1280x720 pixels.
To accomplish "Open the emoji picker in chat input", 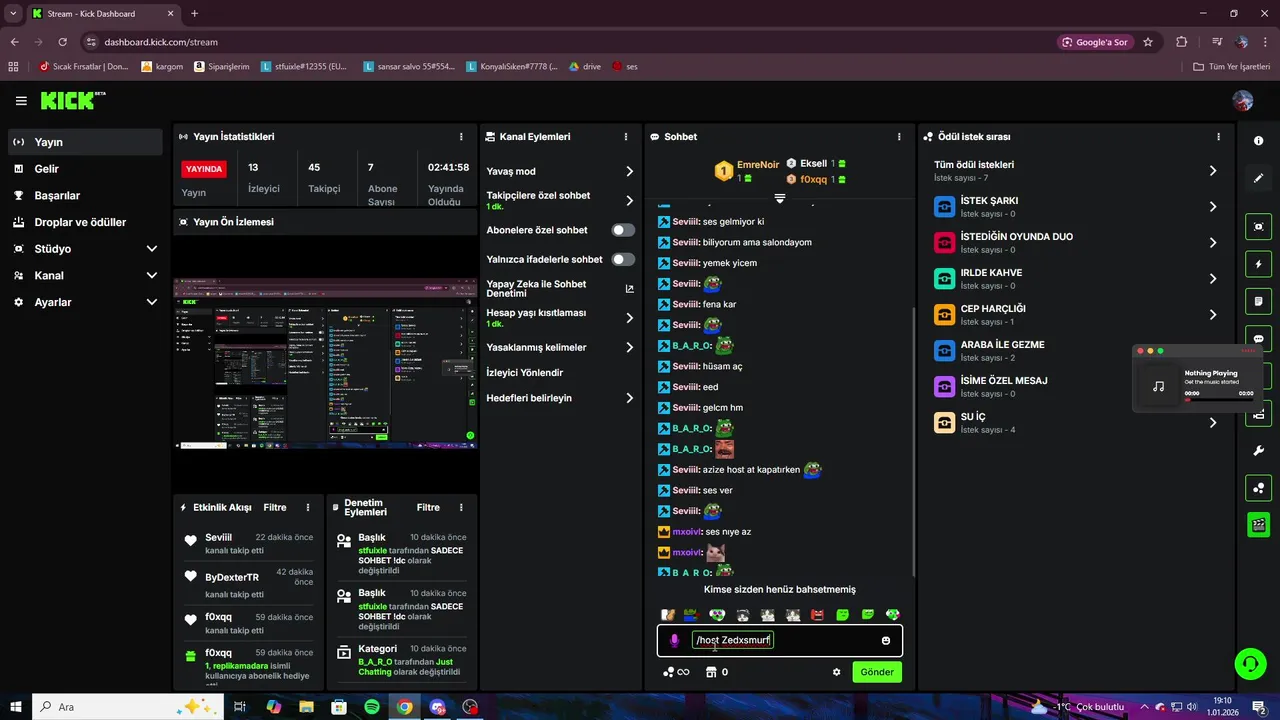I will pos(886,641).
